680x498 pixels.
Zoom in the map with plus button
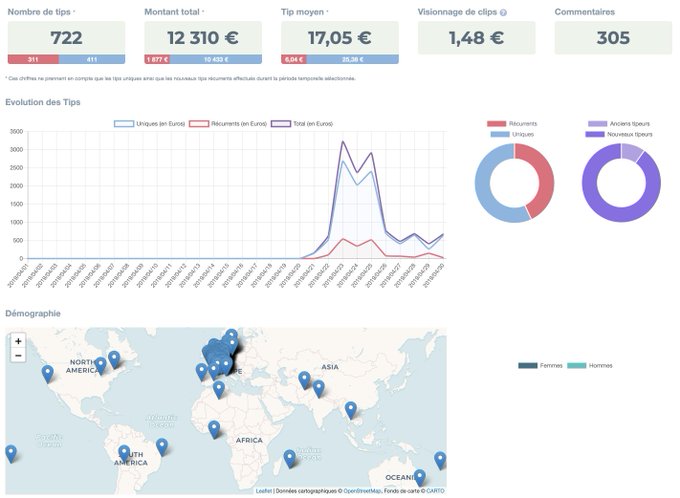click(x=18, y=341)
